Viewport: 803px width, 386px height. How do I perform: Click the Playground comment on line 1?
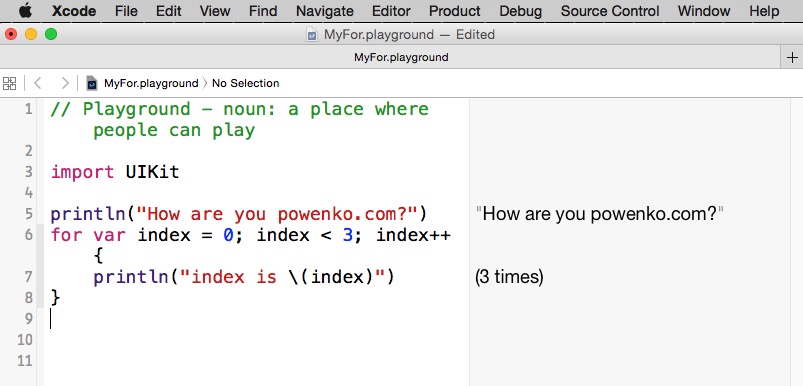click(240, 119)
